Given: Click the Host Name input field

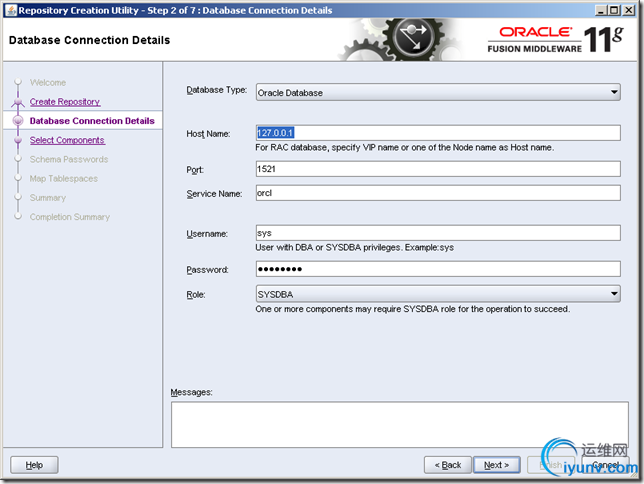Looking at the screenshot, I should 438,133.
